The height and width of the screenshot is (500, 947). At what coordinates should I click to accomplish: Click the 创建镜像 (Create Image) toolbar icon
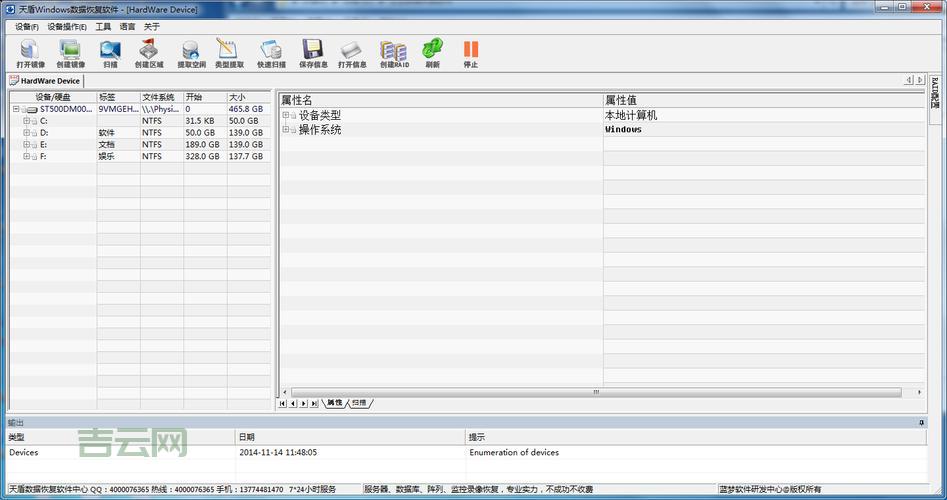coord(70,50)
